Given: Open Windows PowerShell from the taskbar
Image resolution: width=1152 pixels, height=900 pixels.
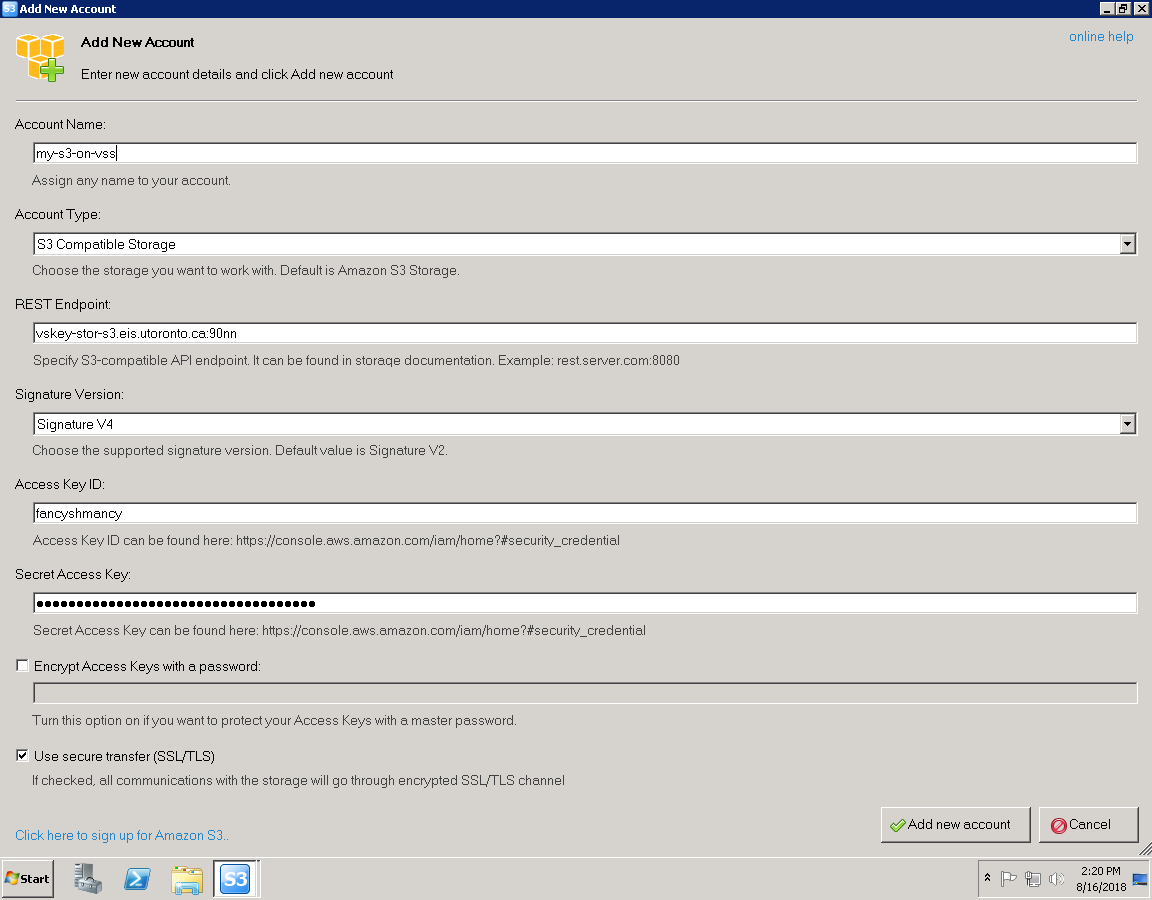Looking at the screenshot, I should (137, 878).
